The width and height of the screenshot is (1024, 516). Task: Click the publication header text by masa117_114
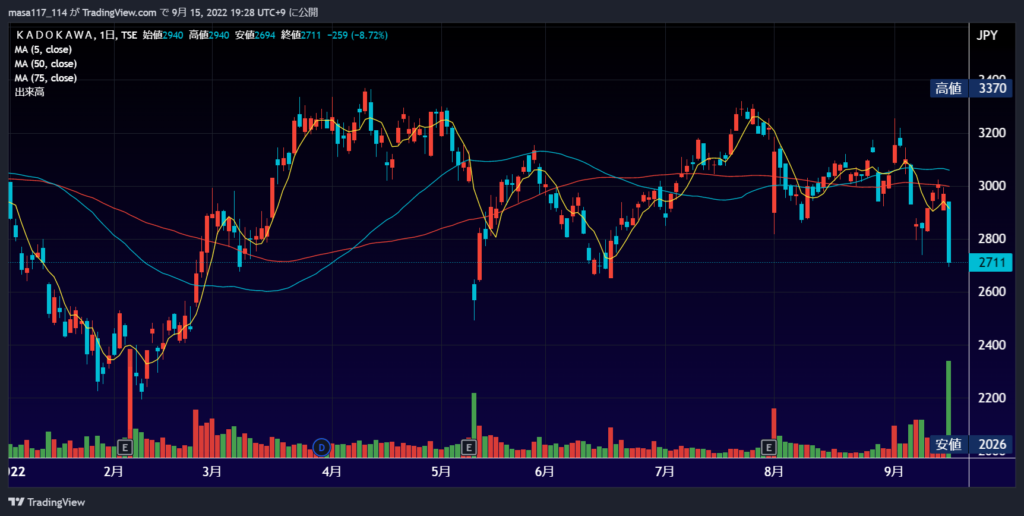[x=163, y=12]
